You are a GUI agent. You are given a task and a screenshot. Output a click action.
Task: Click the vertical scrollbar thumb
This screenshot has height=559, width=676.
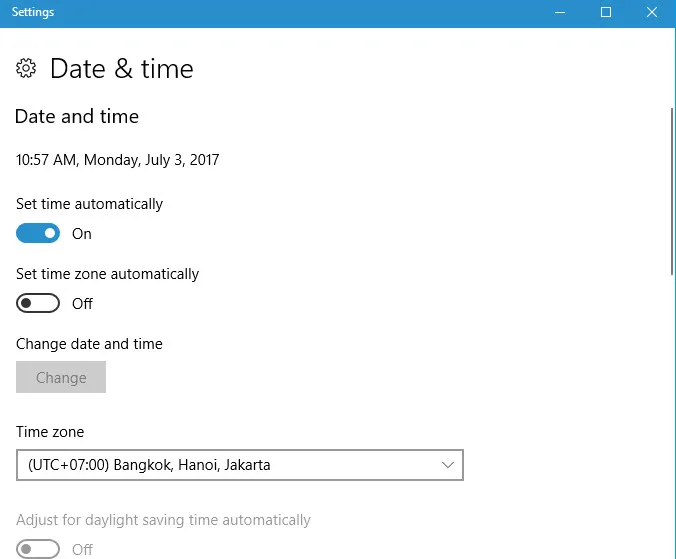click(x=671, y=190)
